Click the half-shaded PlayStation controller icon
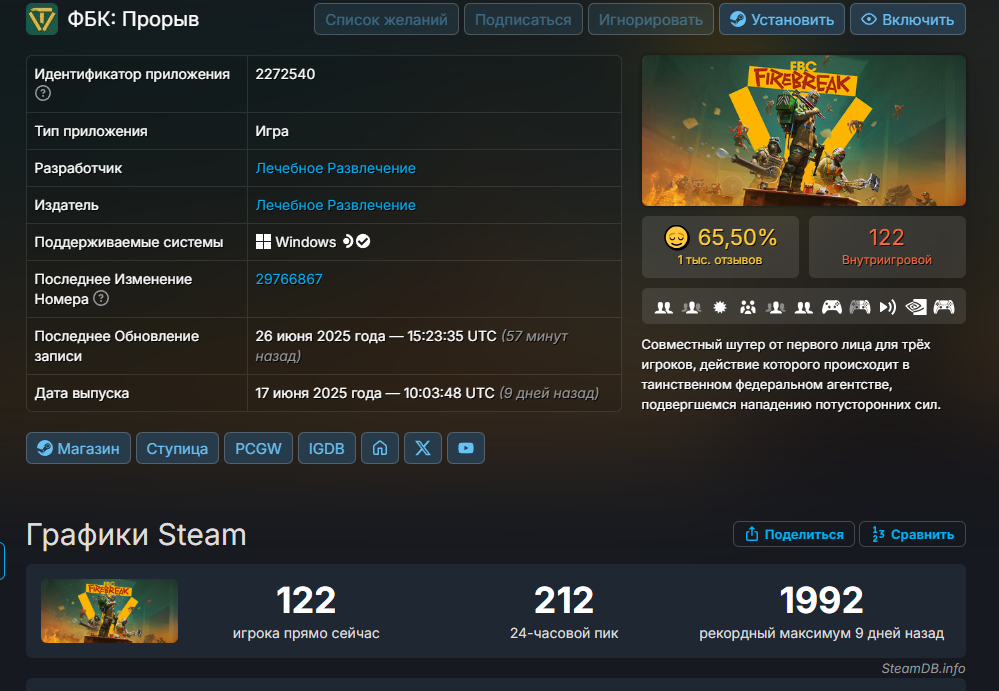 point(859,308)
